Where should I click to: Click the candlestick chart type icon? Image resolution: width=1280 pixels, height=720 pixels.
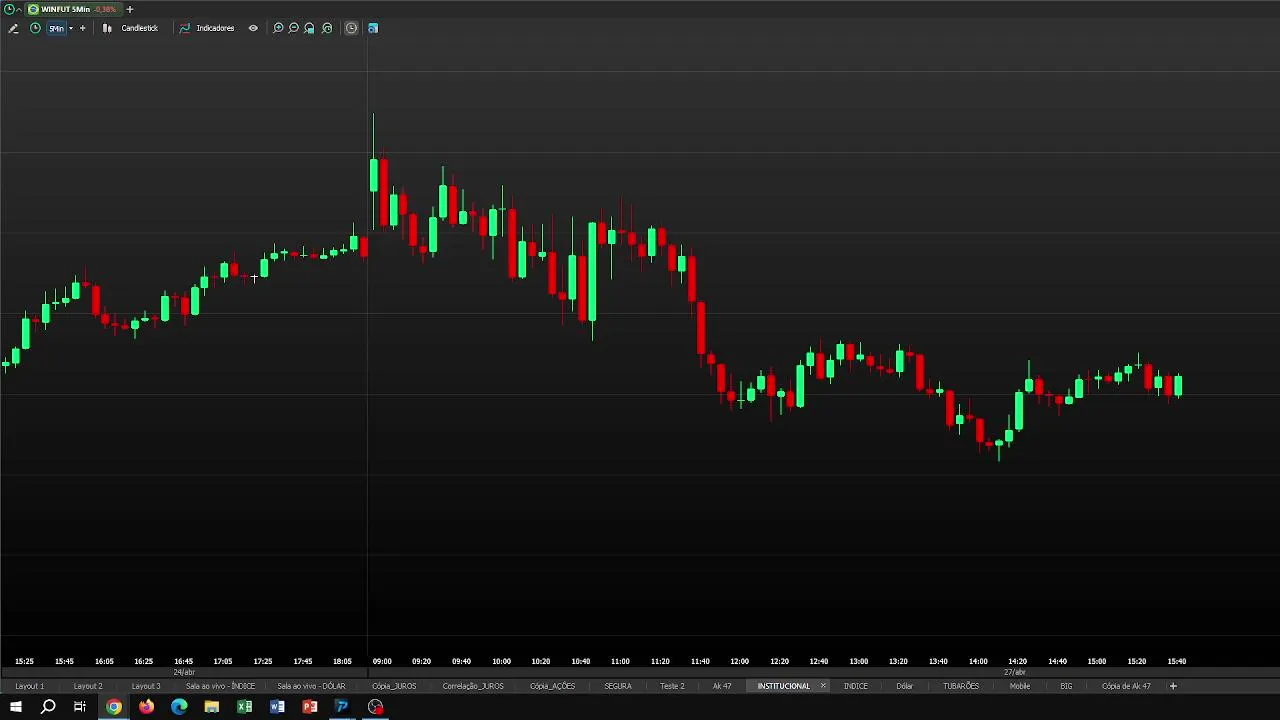[107, 28]
